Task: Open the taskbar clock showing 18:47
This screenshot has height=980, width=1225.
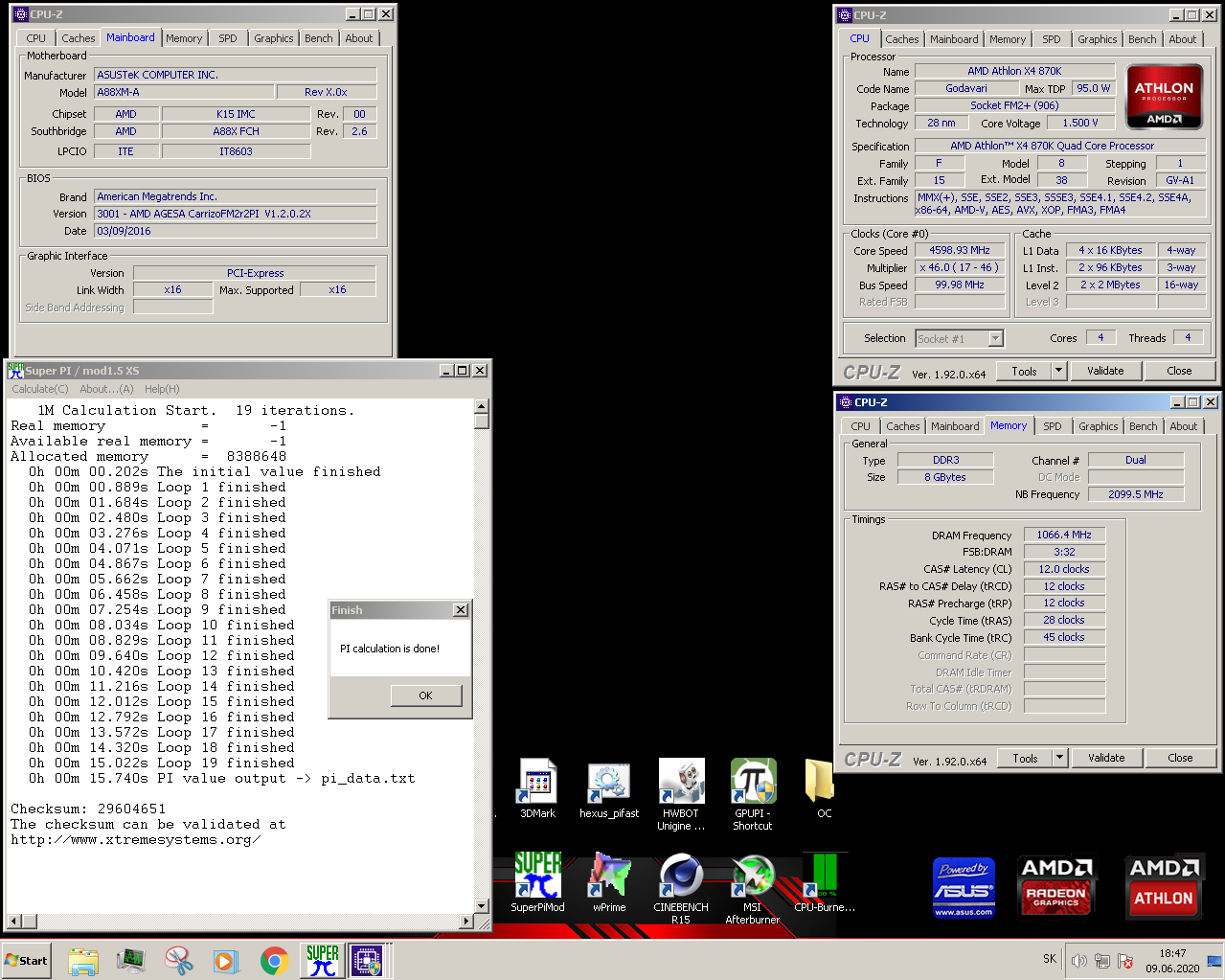Action: click(1172, 960)
